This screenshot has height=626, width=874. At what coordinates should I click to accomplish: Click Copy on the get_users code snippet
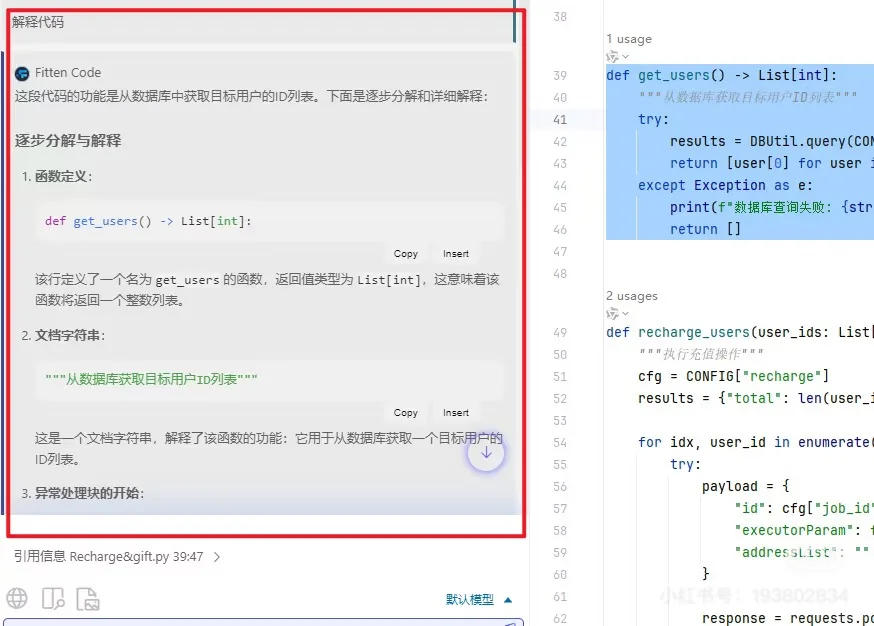click(x=406, y=253)
